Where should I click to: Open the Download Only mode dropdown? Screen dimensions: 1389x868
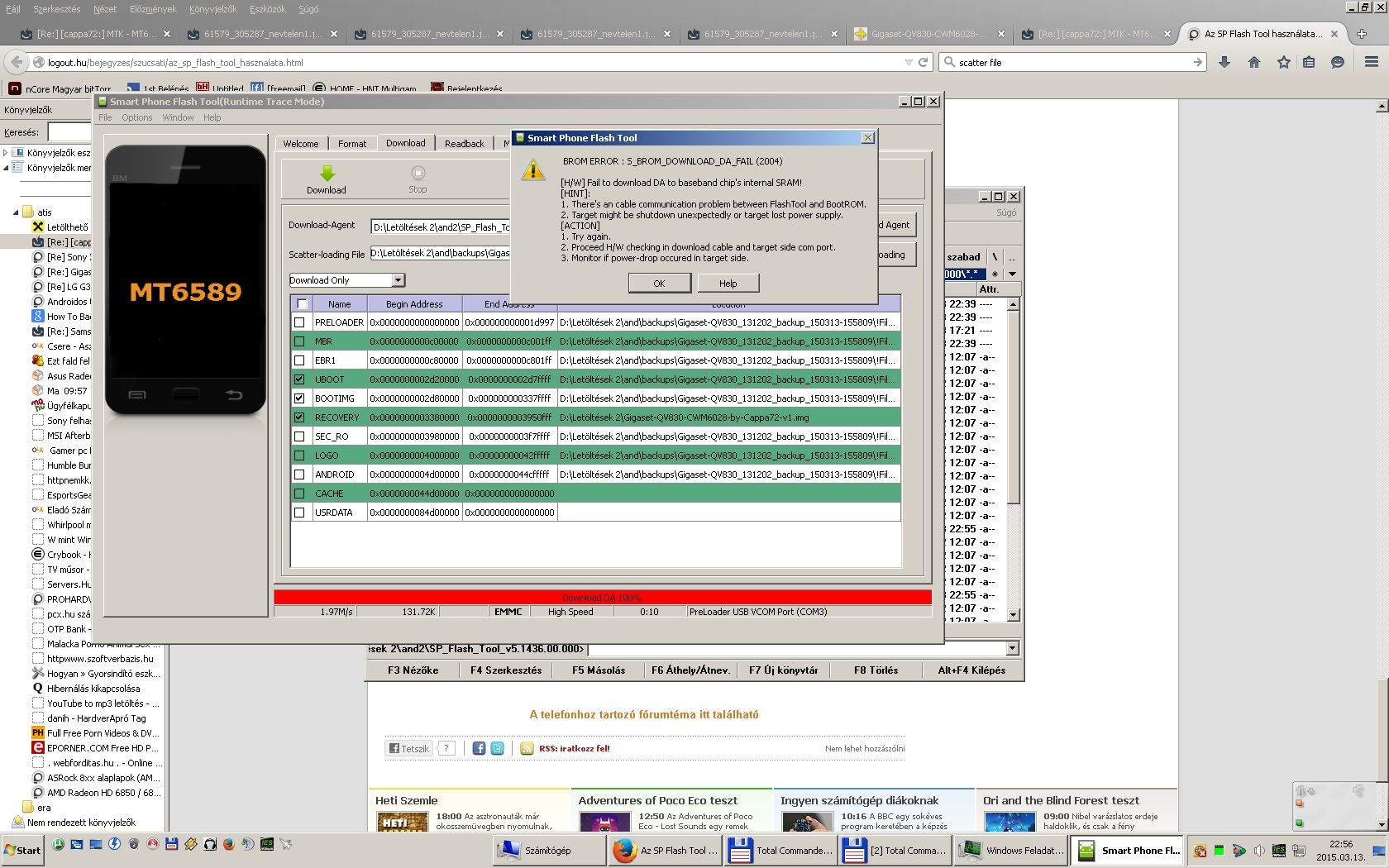(398, 280)
